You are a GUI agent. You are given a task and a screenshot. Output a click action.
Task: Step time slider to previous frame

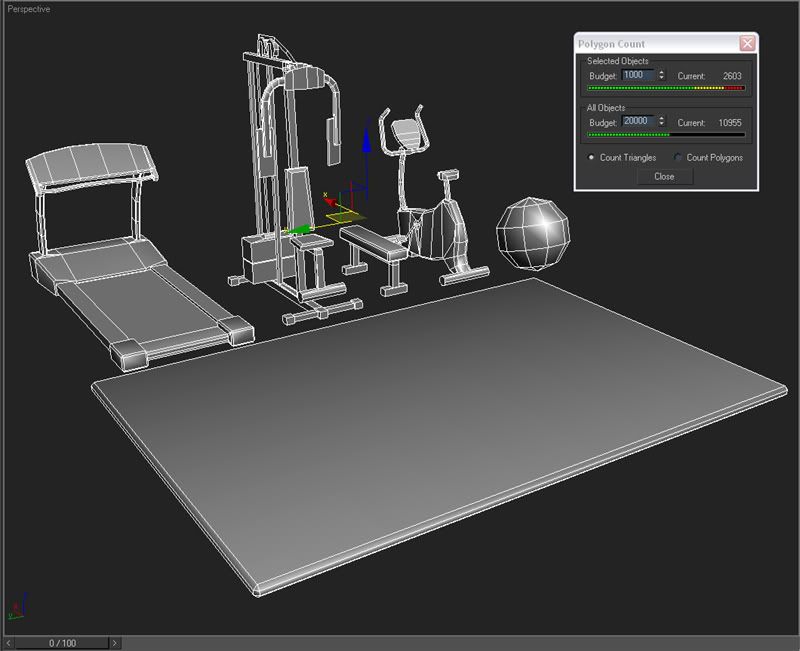point(7,643)
